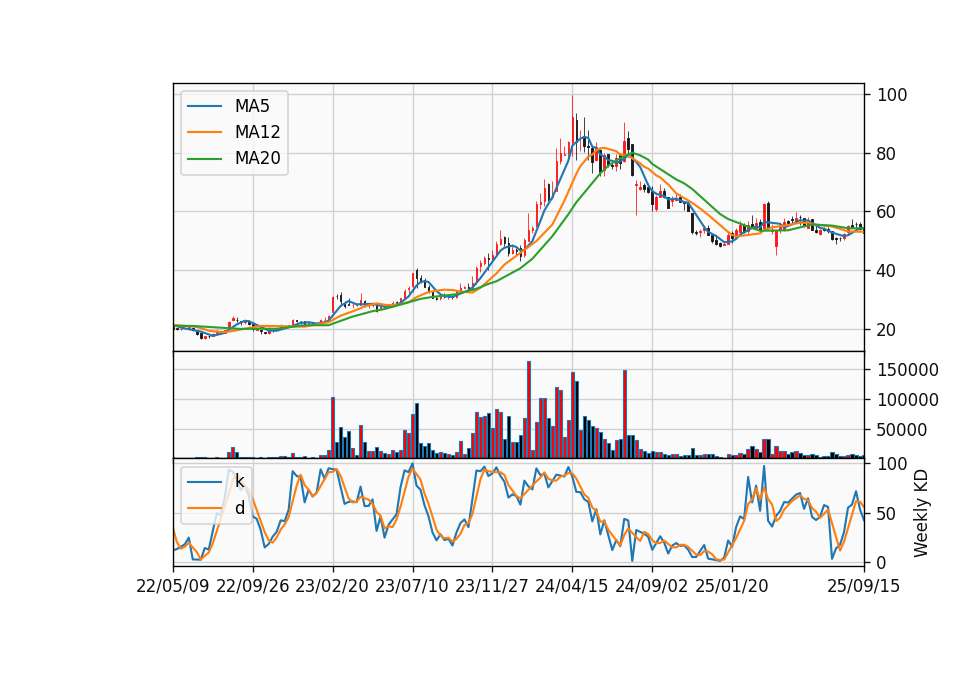Click the 23/07/10 date label
The image size is (960, 690).
pyautogui.click(x=412, y=586)
